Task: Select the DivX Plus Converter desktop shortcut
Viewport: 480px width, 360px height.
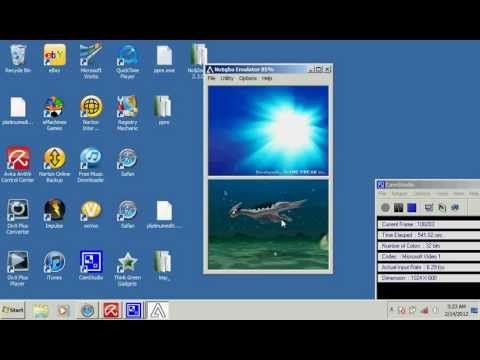Action: (18, 217)
